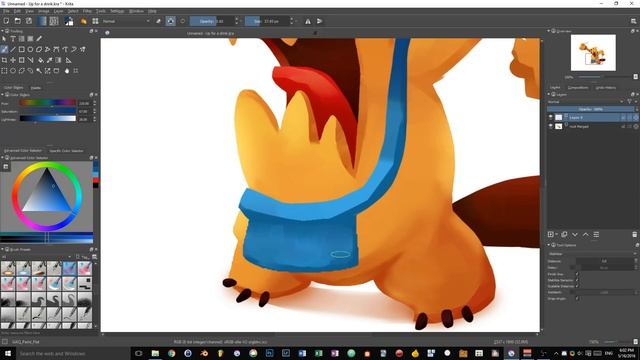This screenshot has width=640, height=360.
Task: Open the Settings menu
Action: tap(117, 11)
